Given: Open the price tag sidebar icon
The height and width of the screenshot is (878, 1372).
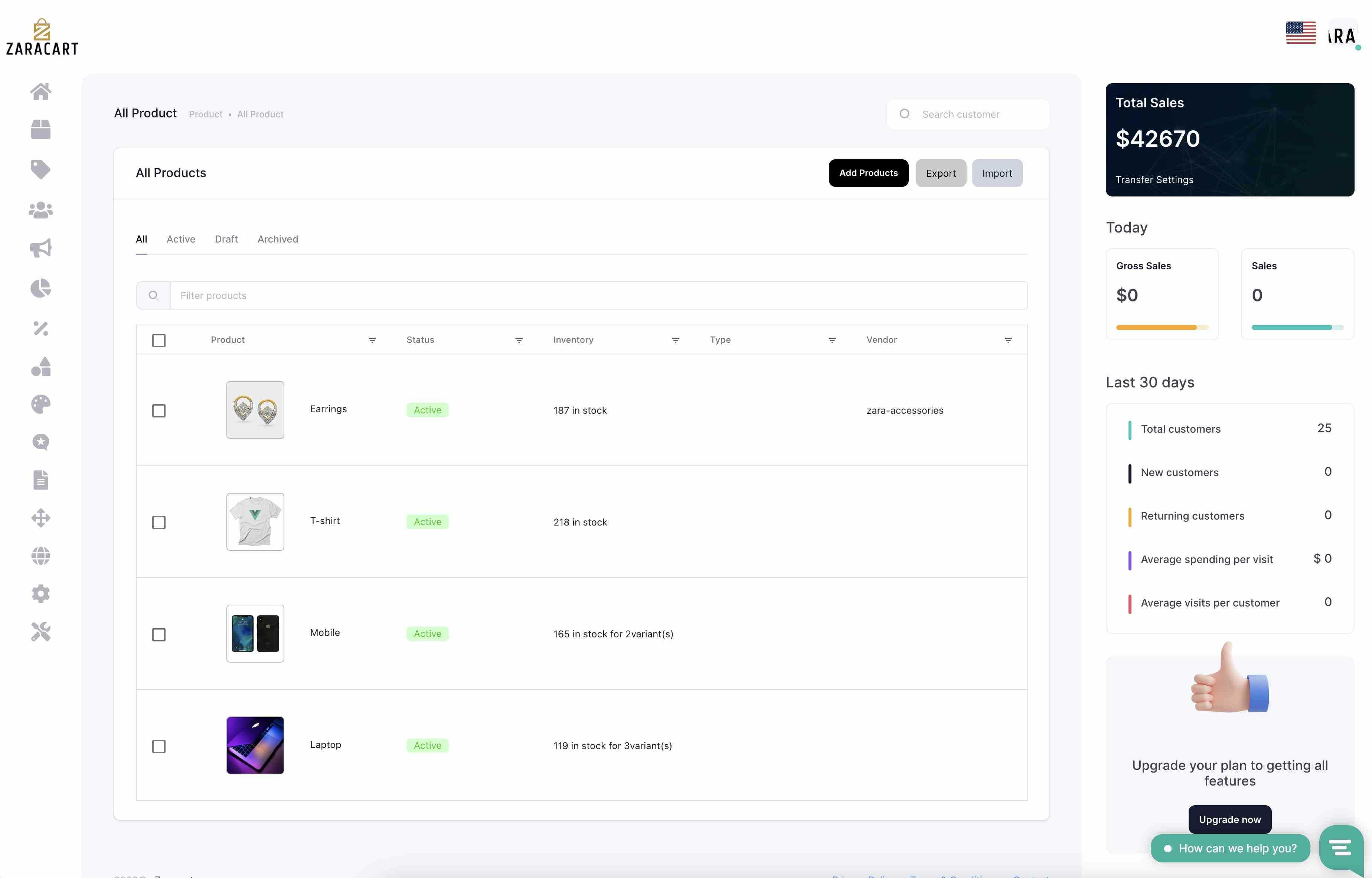Looking at the screenshot, I should click(x=40, y=169).
